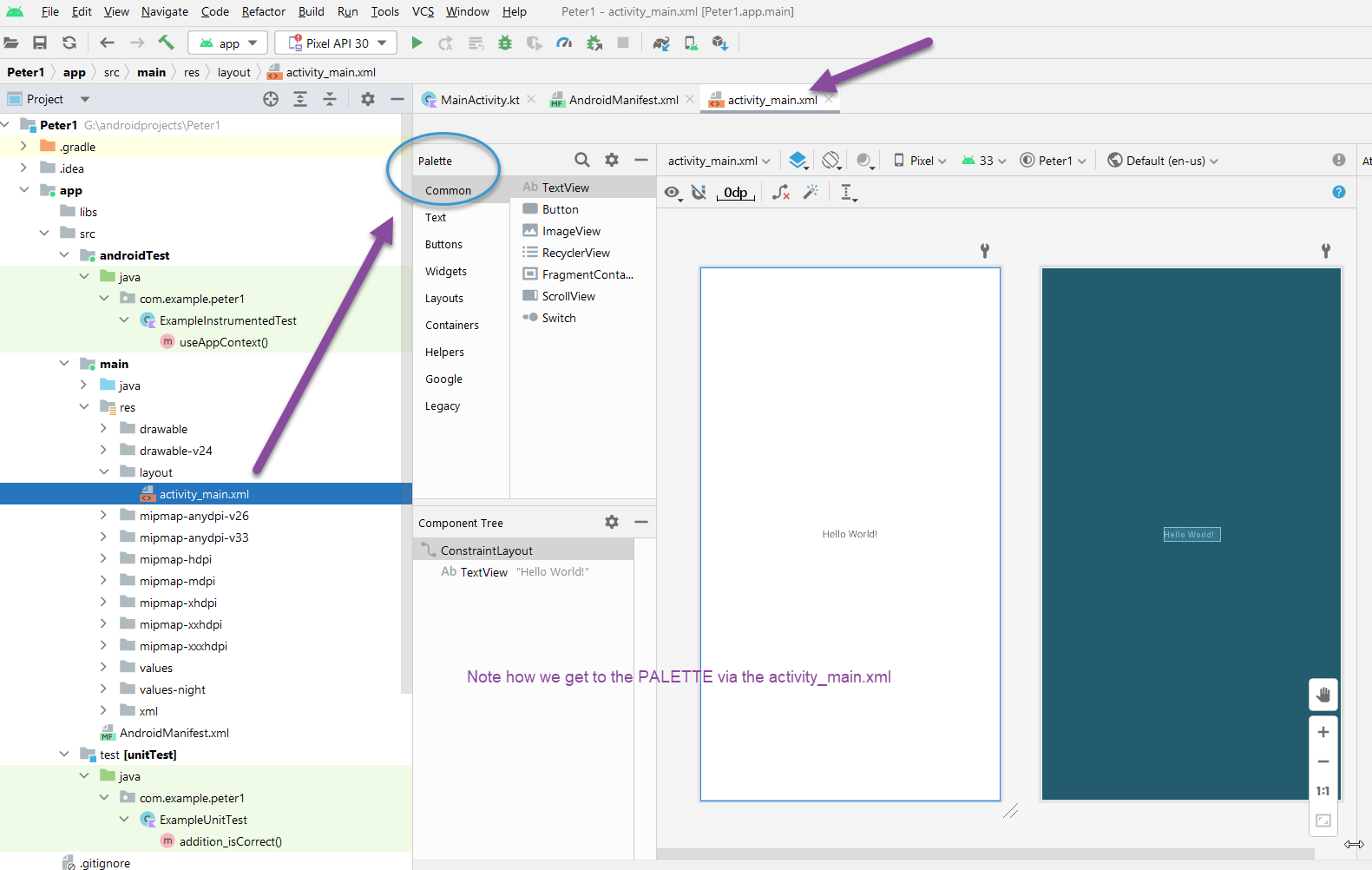Select the Containers palette category

[452, 325]
